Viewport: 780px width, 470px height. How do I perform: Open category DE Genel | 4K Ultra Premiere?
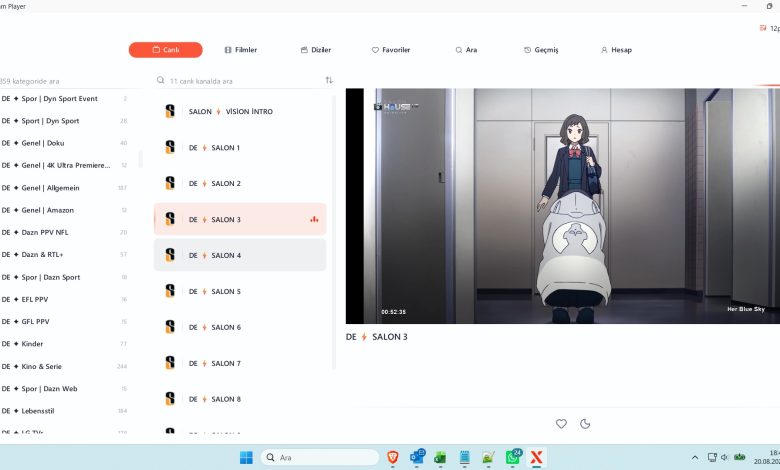(65, 165)
